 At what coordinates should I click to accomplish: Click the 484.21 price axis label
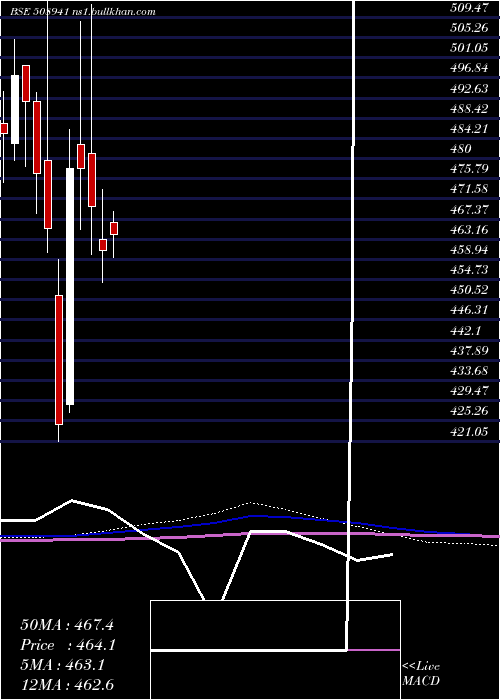tap(469, 129)
